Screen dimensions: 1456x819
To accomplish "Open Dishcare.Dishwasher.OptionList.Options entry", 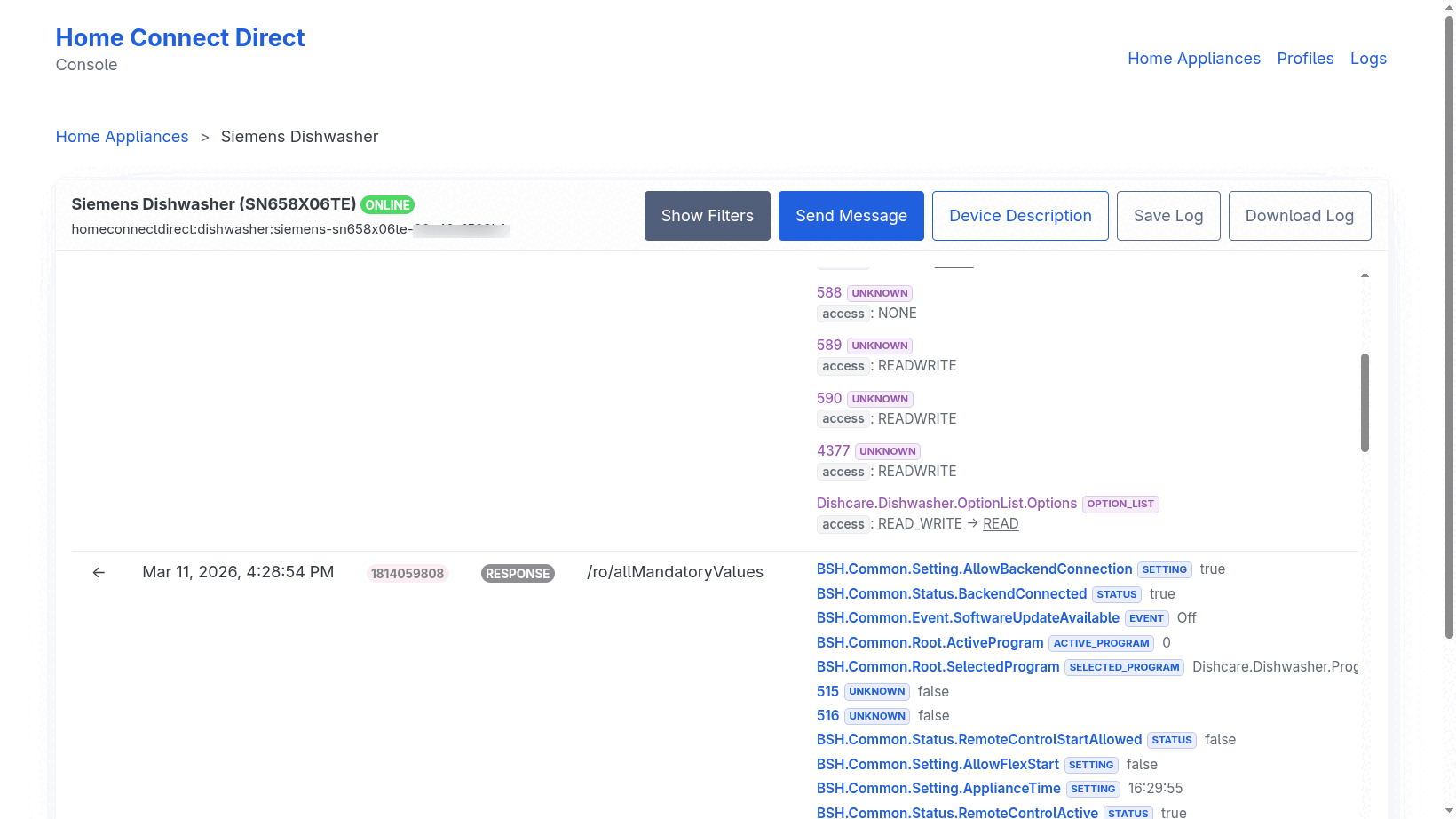I will click(946, 503).
